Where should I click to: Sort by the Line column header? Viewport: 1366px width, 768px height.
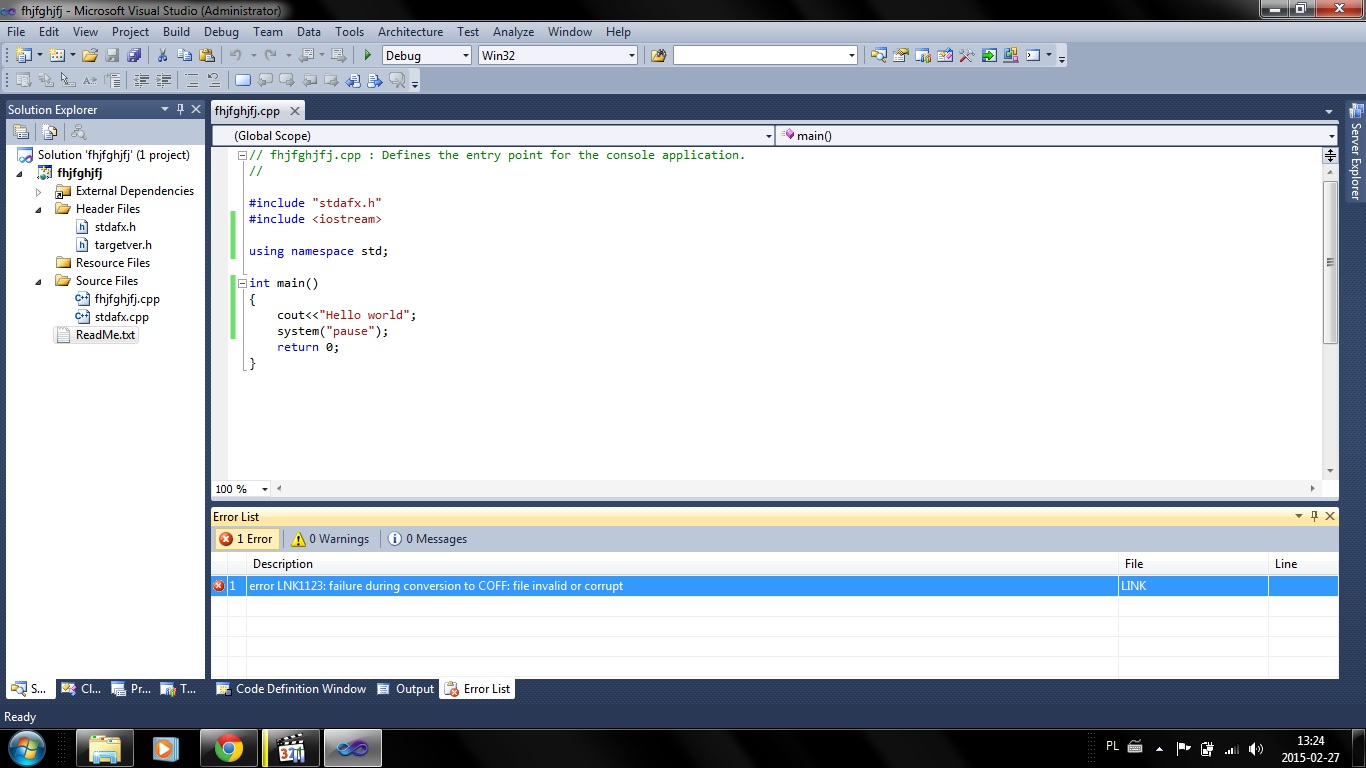click(1303, 564)
